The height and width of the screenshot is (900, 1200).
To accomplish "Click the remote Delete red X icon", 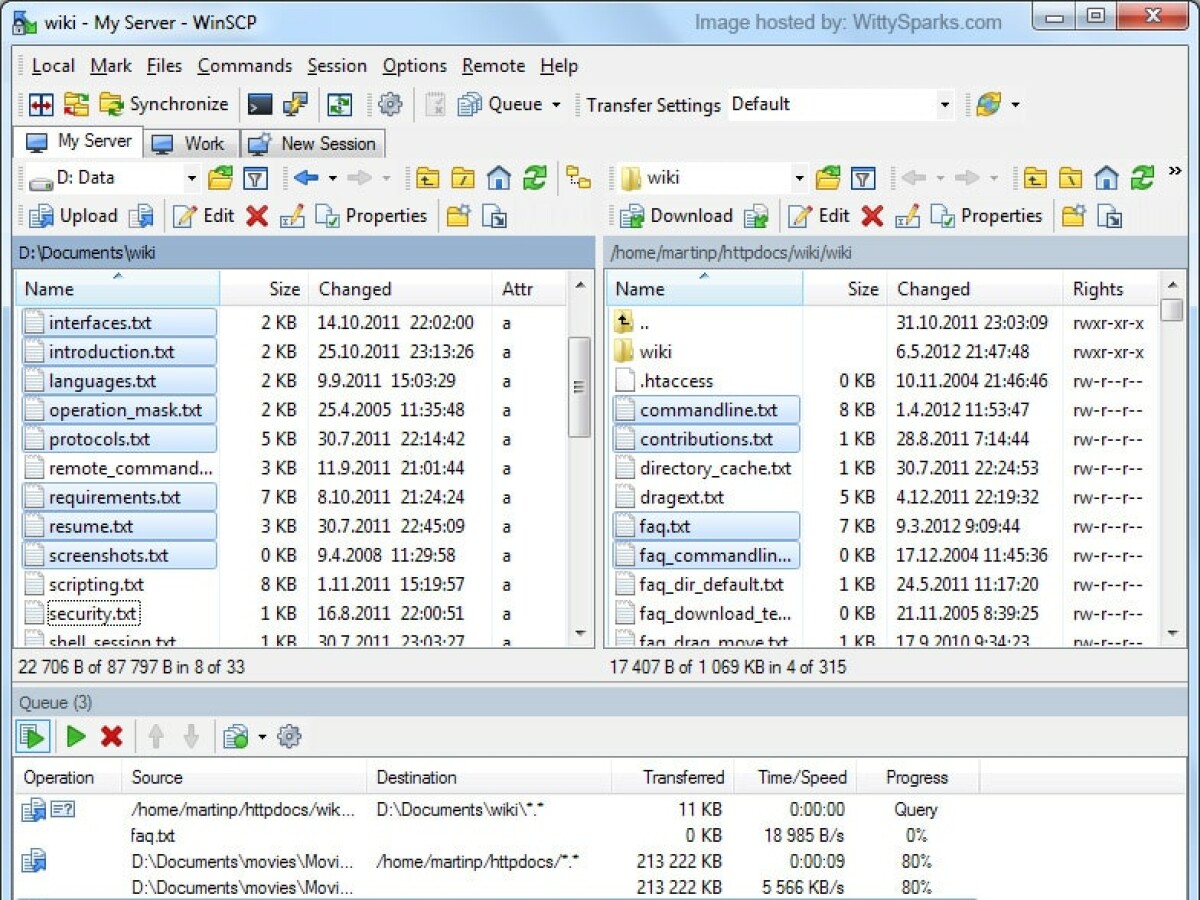I will click(x=872, y=216).
